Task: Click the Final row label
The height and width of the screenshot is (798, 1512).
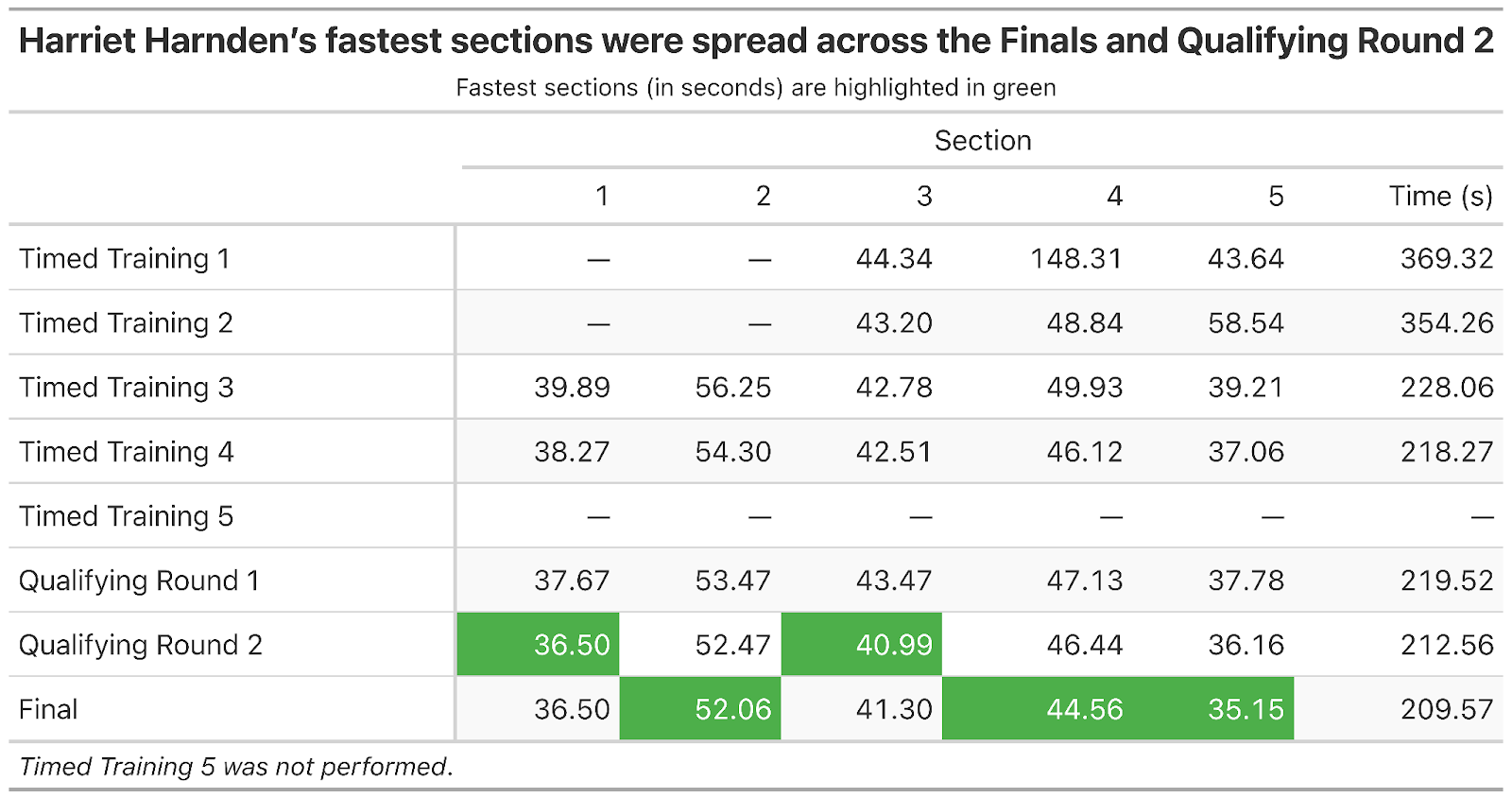Action: (x=48, y=709)
